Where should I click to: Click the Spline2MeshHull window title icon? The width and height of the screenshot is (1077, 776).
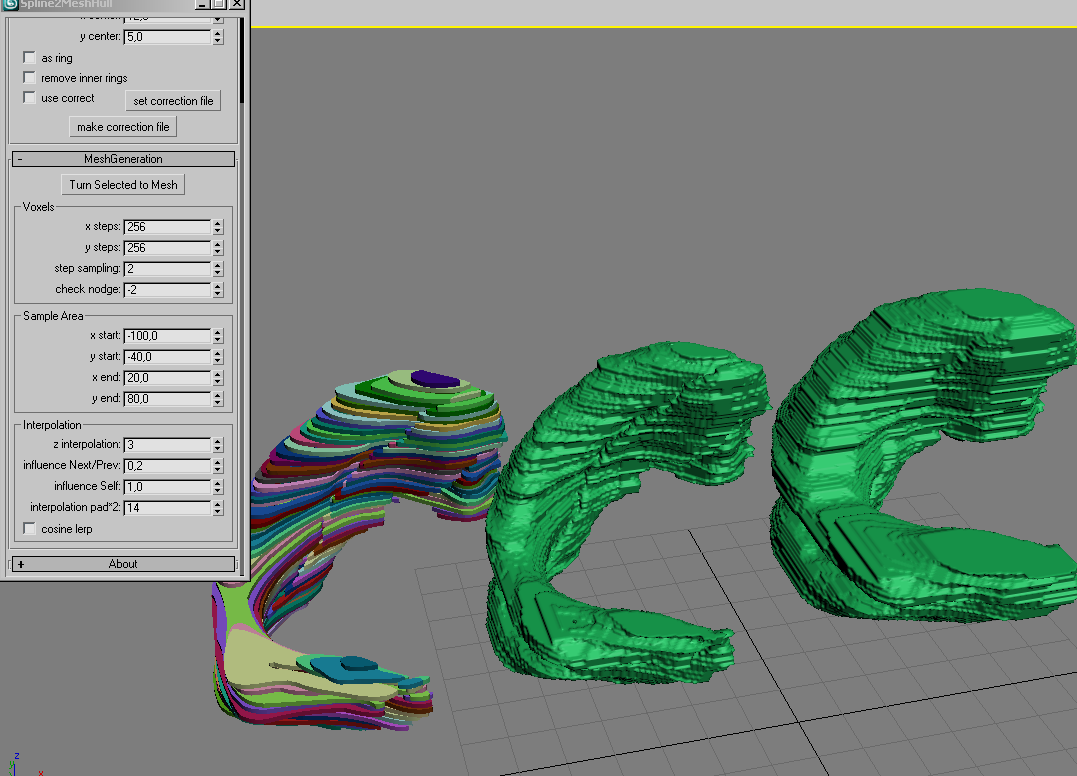coord(9,4)
